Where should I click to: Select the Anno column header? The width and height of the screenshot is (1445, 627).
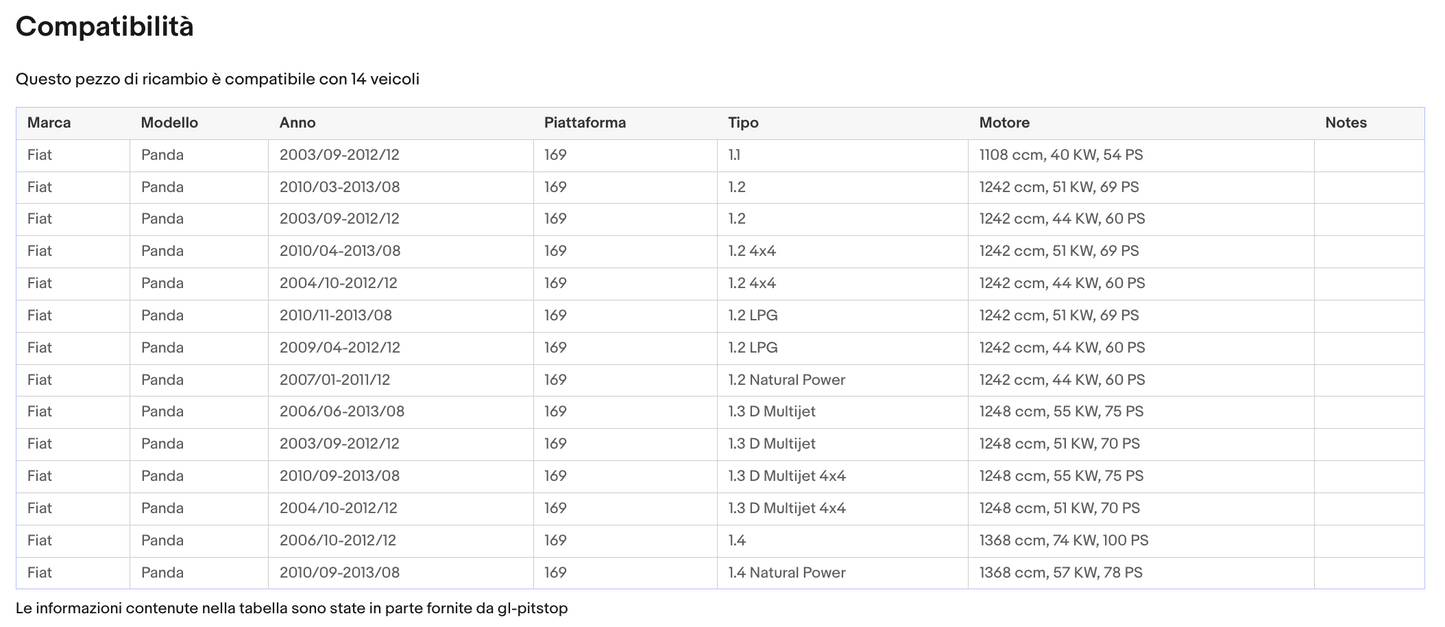(x=297, y=123)
